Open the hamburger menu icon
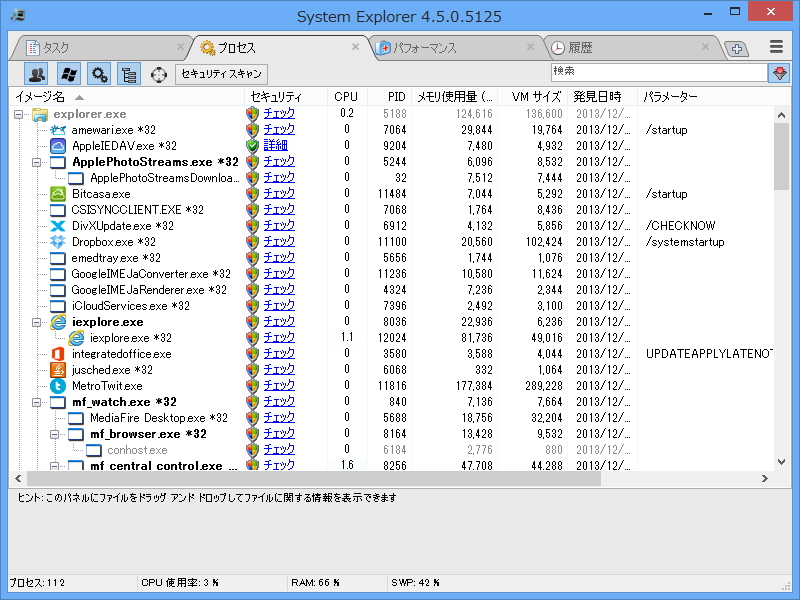 775,46
